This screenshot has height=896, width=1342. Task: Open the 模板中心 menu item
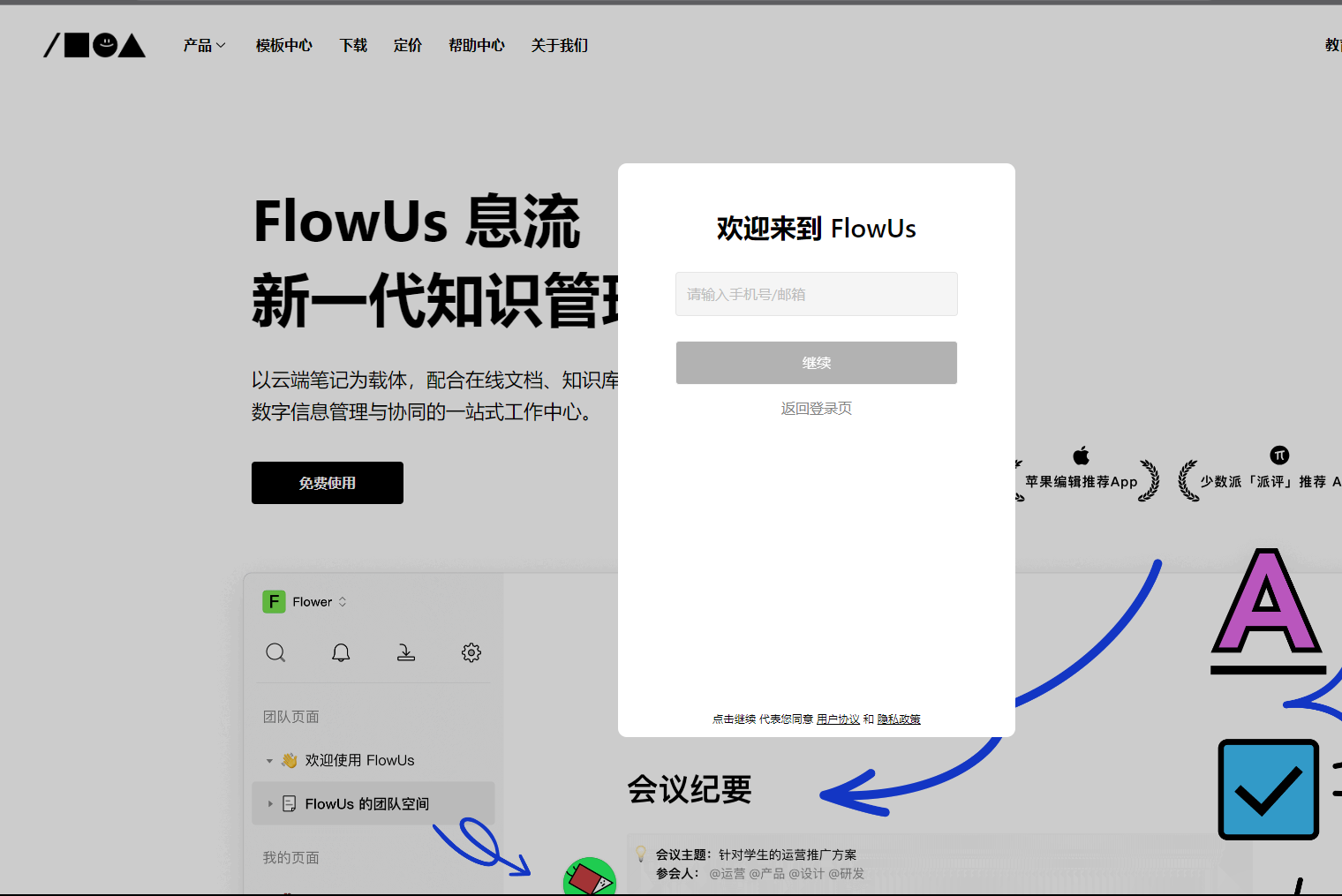(283, 45)
